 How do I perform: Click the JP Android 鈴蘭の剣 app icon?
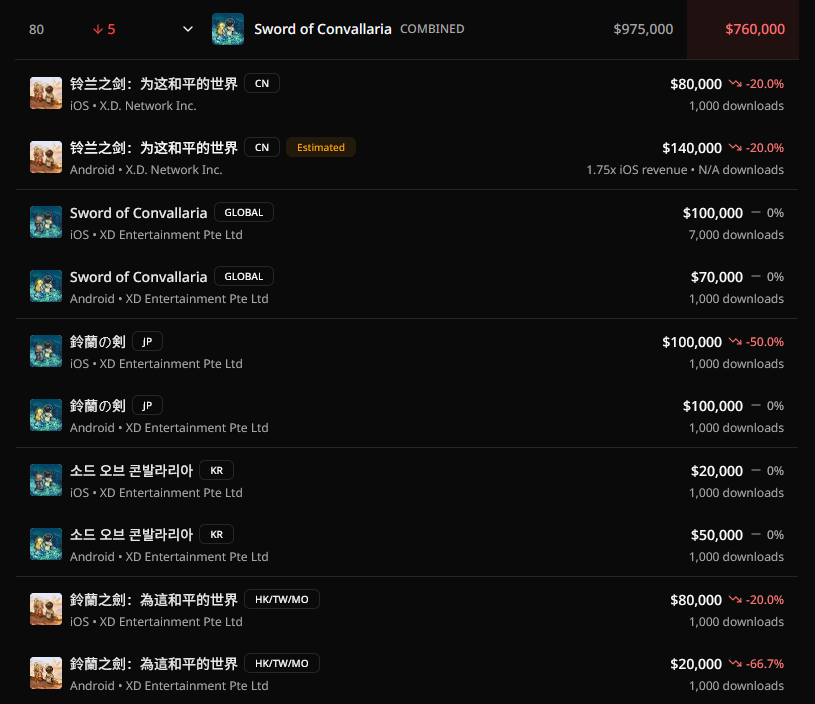point(46,415)
